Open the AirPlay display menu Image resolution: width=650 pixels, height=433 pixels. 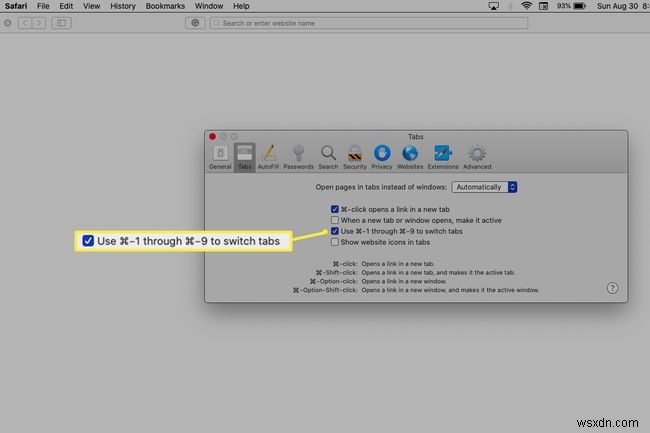coord(493,6)
